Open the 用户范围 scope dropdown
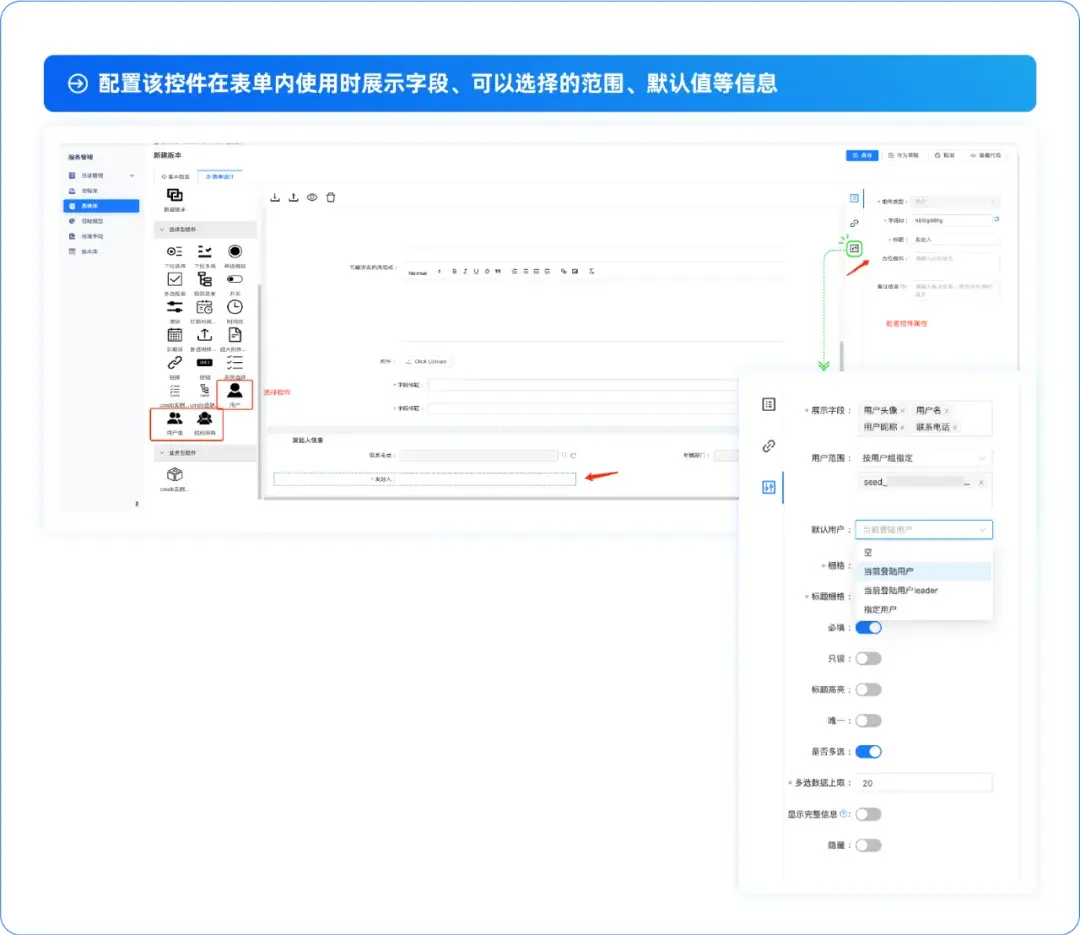Image resolution: width=1080 pixels, height=935 pixels. [x=922, y=456]
